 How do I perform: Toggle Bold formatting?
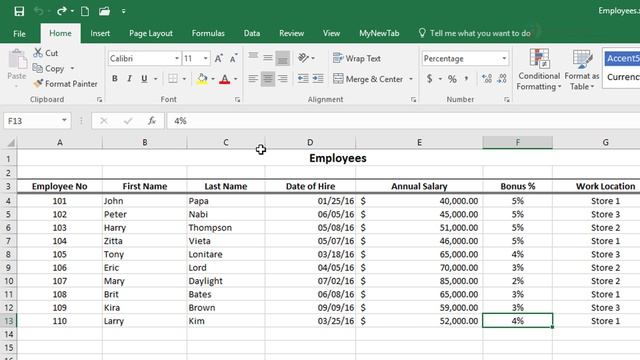pyautogui.click(x=115, y=79)
